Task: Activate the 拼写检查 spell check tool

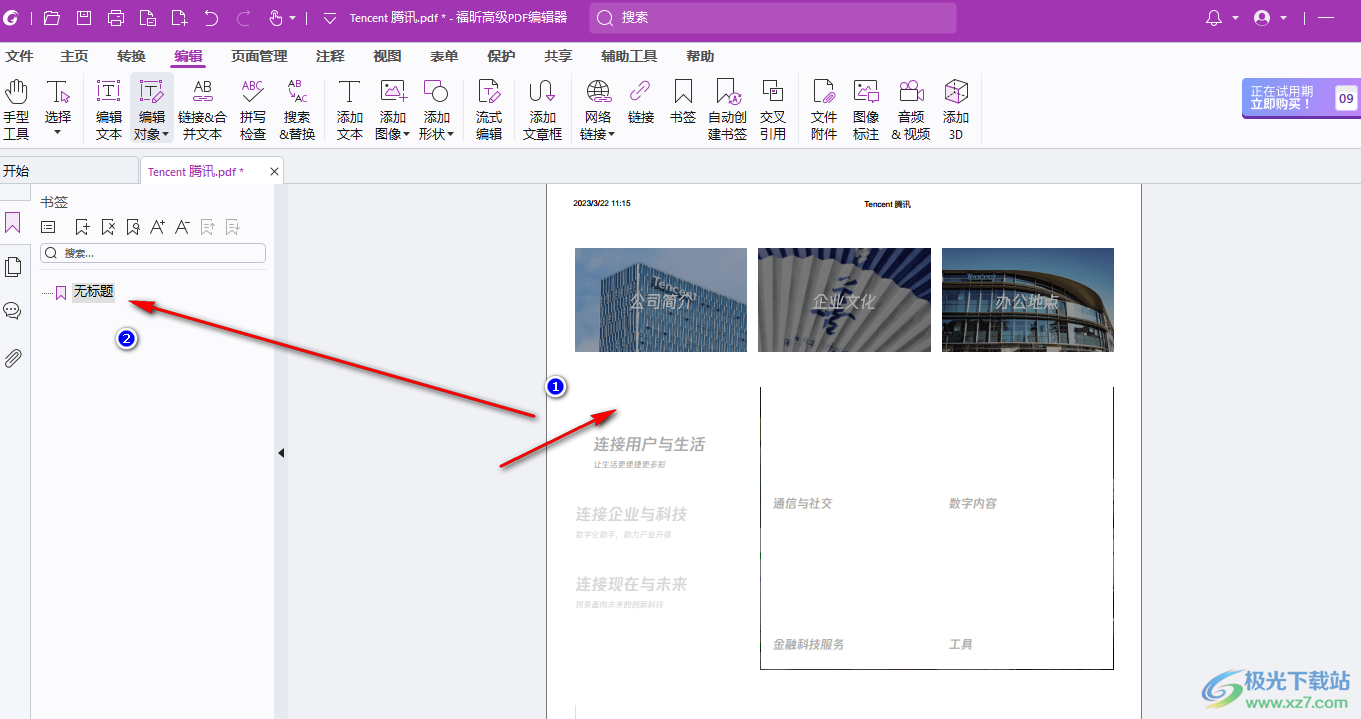Action: [x=251, y=107]
